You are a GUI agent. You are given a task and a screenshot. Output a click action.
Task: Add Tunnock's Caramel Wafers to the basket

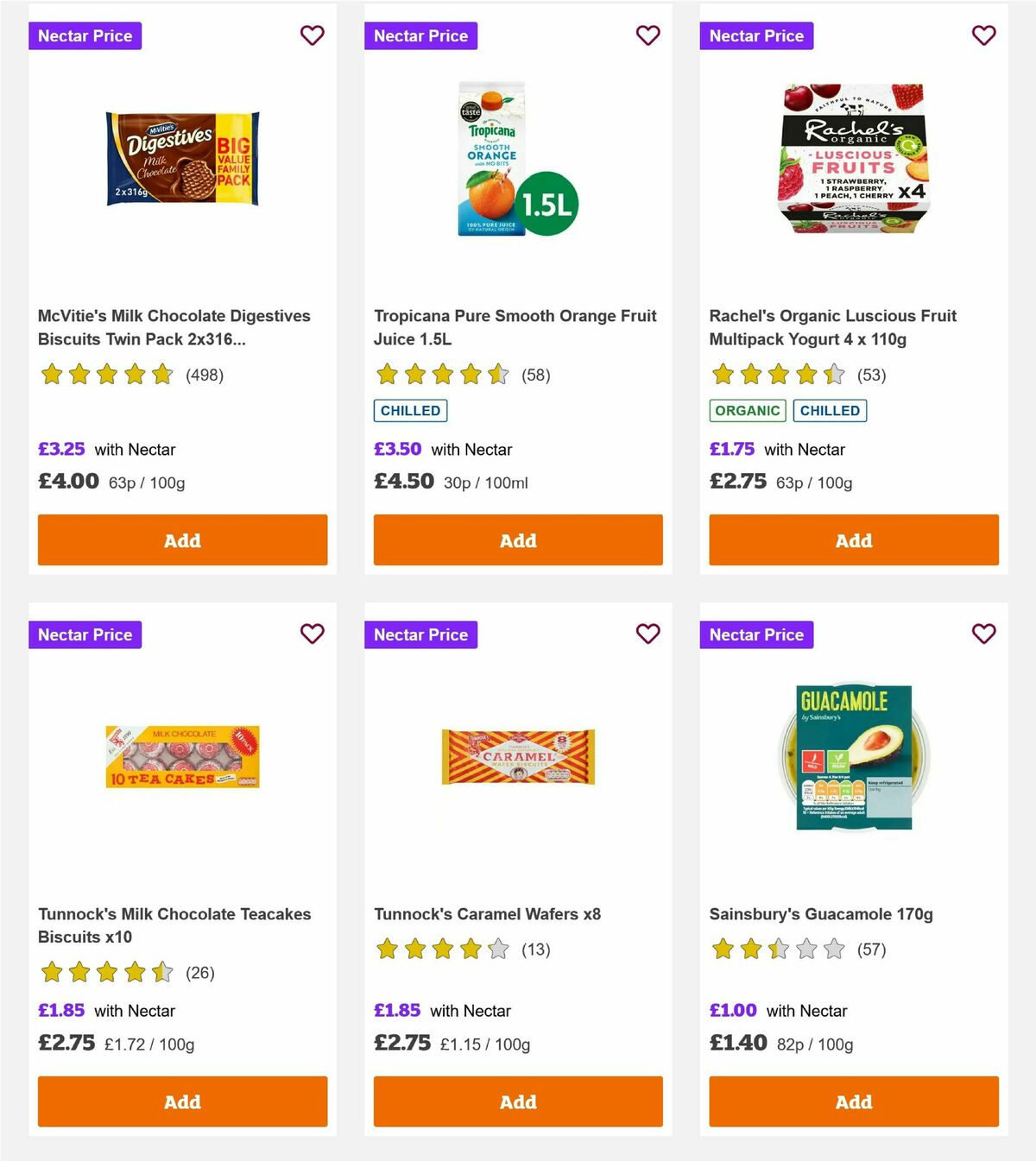(x=517, y=1101)
